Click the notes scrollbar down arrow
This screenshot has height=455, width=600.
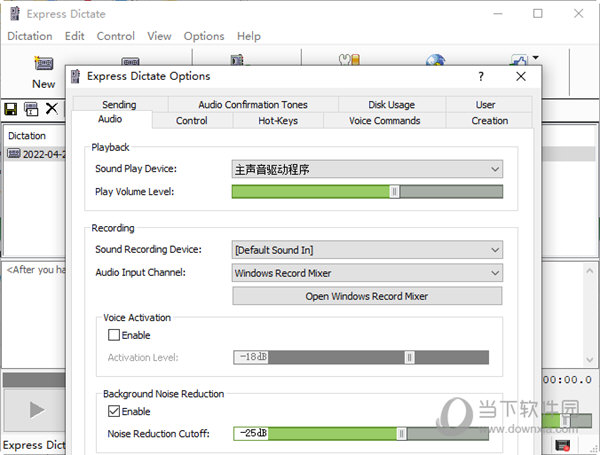click(590, 359)
